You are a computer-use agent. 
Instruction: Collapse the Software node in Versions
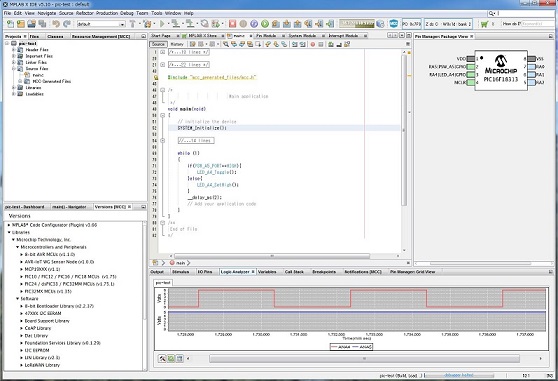pyautogui.click(x=17, y=298)
